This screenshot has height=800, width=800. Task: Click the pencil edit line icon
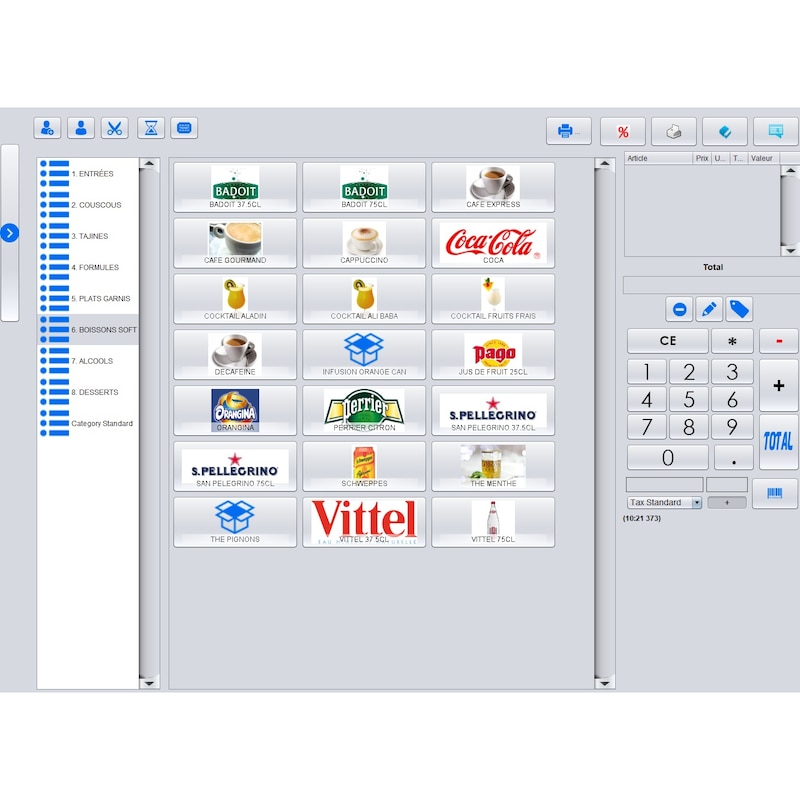(x=709, y=309)
